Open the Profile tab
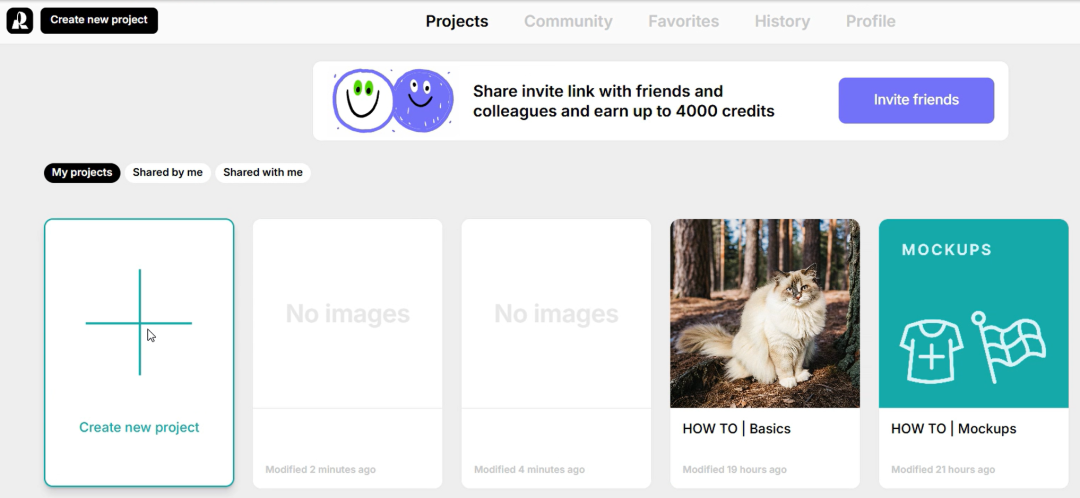 871,21
